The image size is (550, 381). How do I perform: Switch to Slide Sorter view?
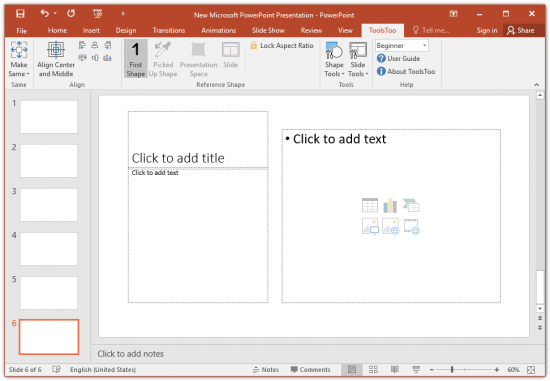pos(373,369)
